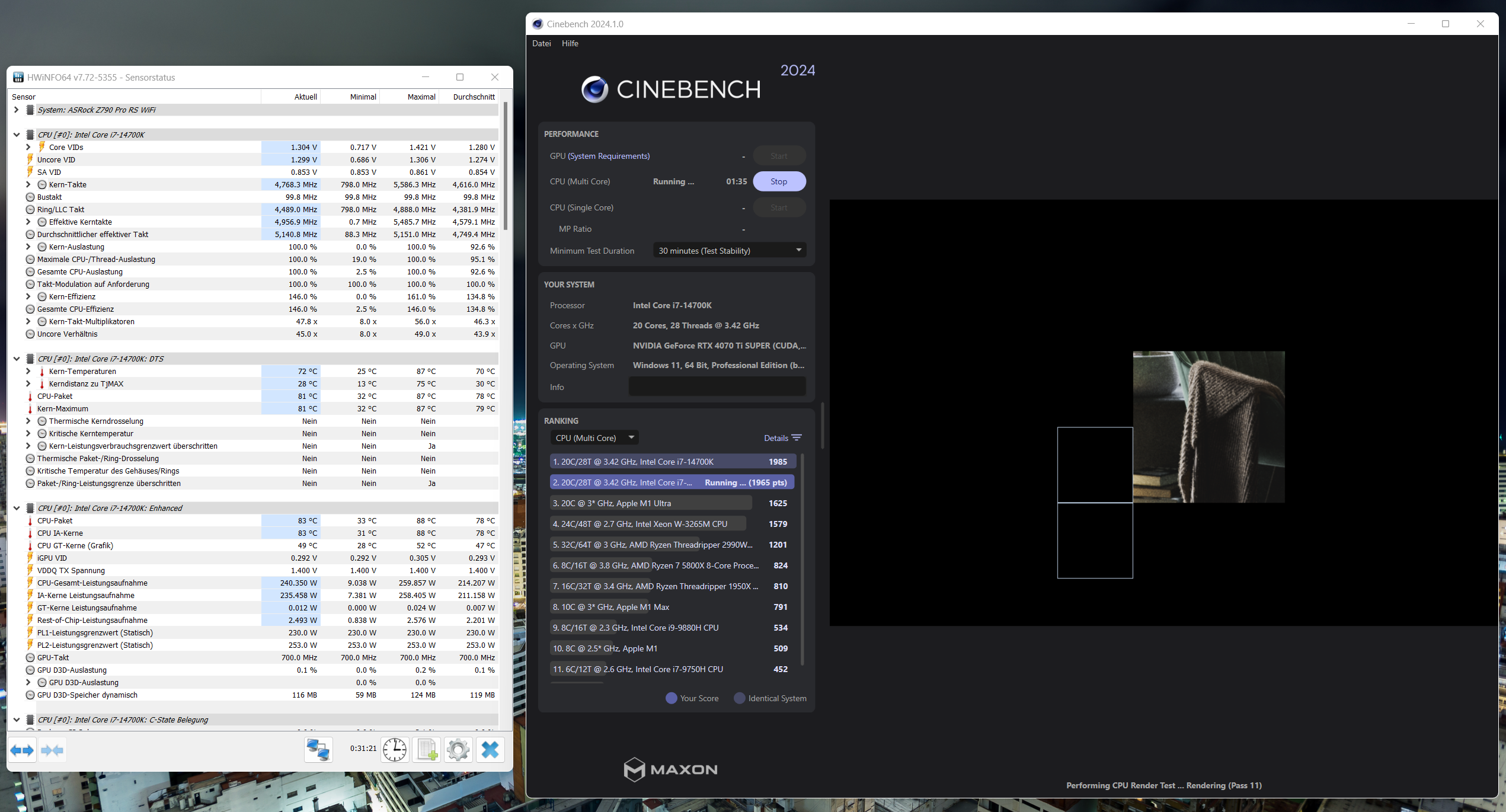Click the collapse columns arrows icon in HWiNFO
The image size is (1506, 812).
(52, 750)
